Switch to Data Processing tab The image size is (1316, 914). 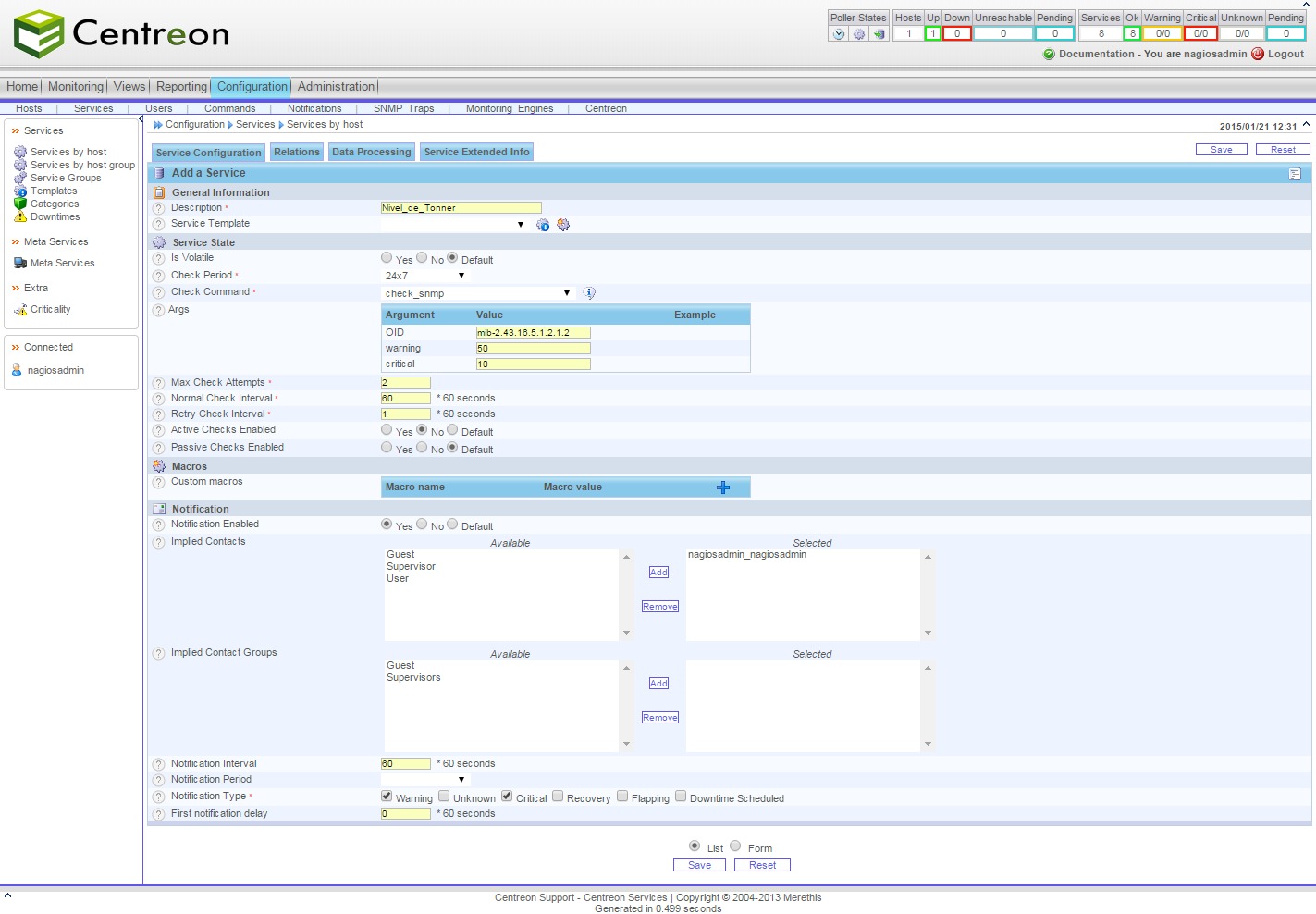372,153
